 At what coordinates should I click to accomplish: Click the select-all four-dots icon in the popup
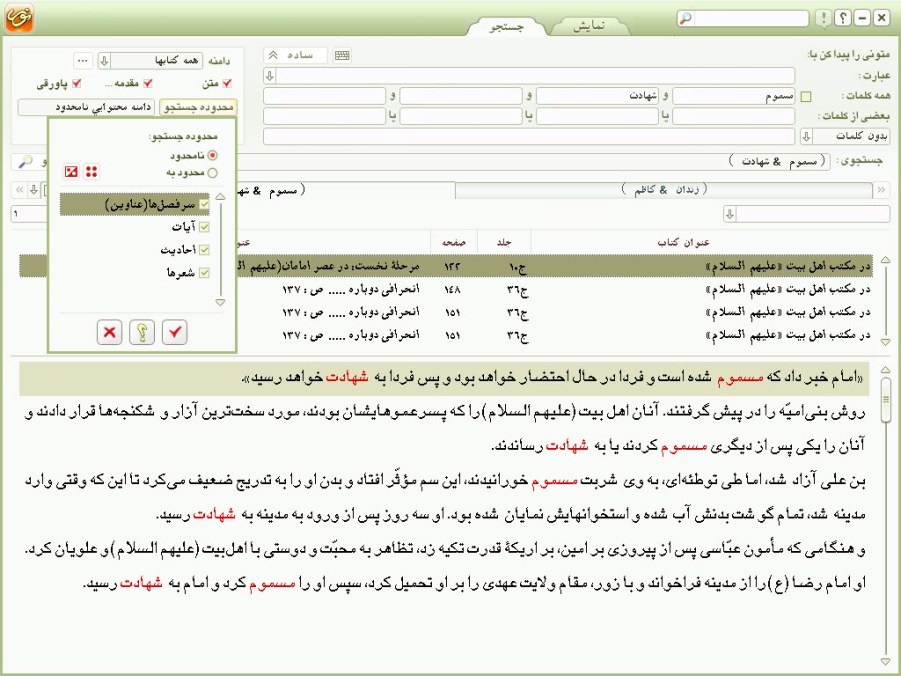tap(91, 171)
